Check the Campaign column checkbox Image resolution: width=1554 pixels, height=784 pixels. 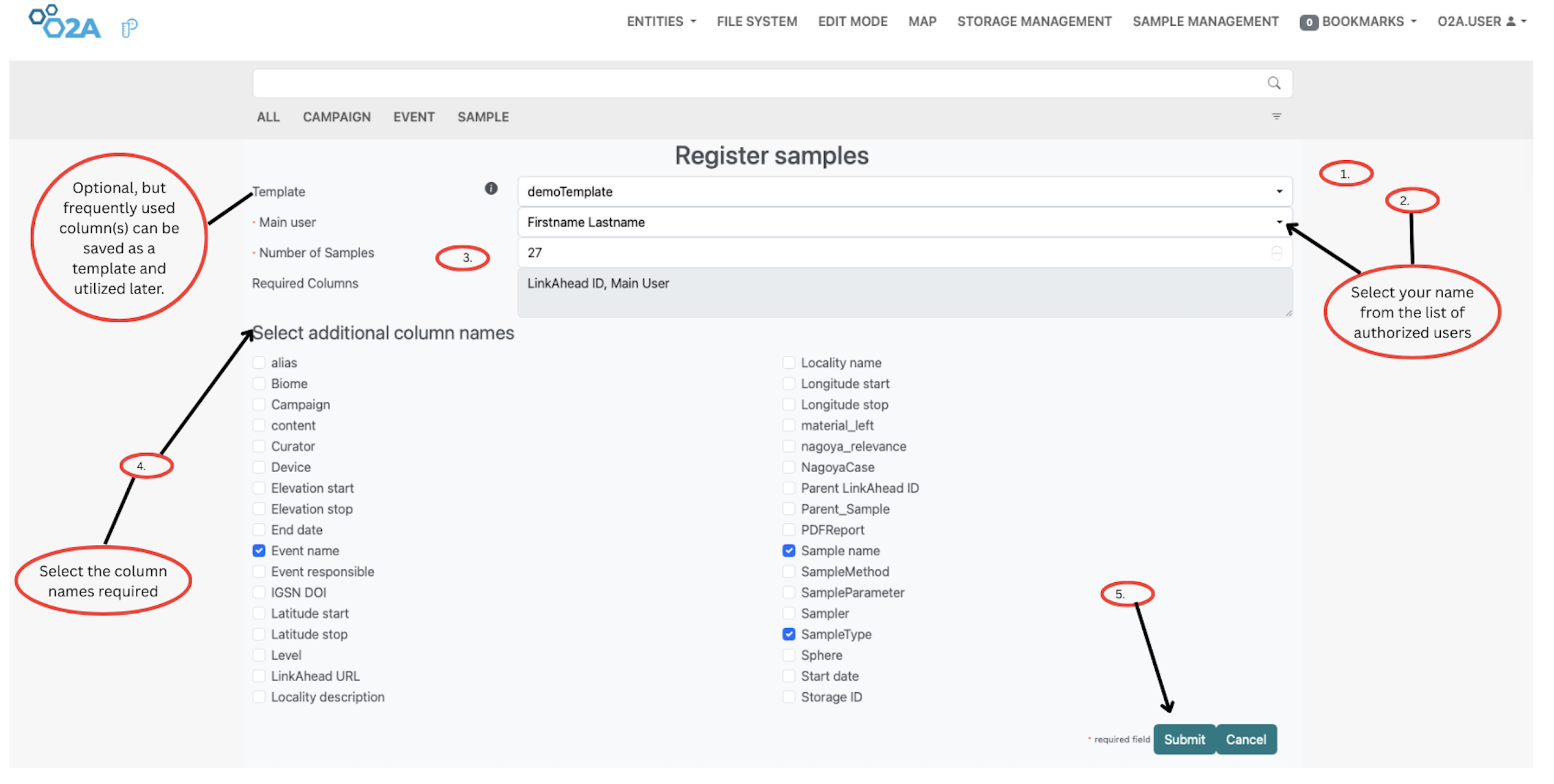point(259,404)
